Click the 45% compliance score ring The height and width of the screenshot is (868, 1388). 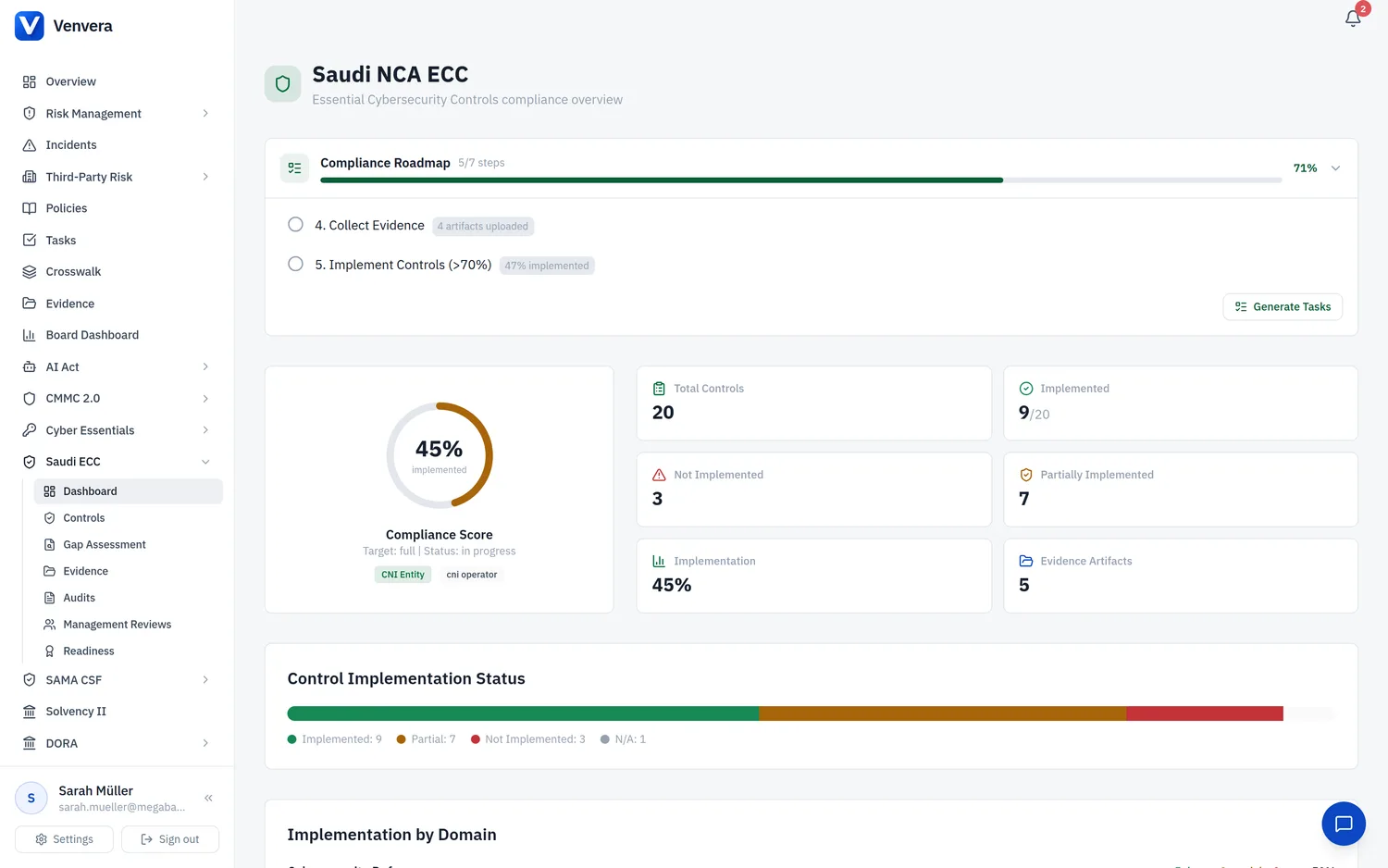440,455
